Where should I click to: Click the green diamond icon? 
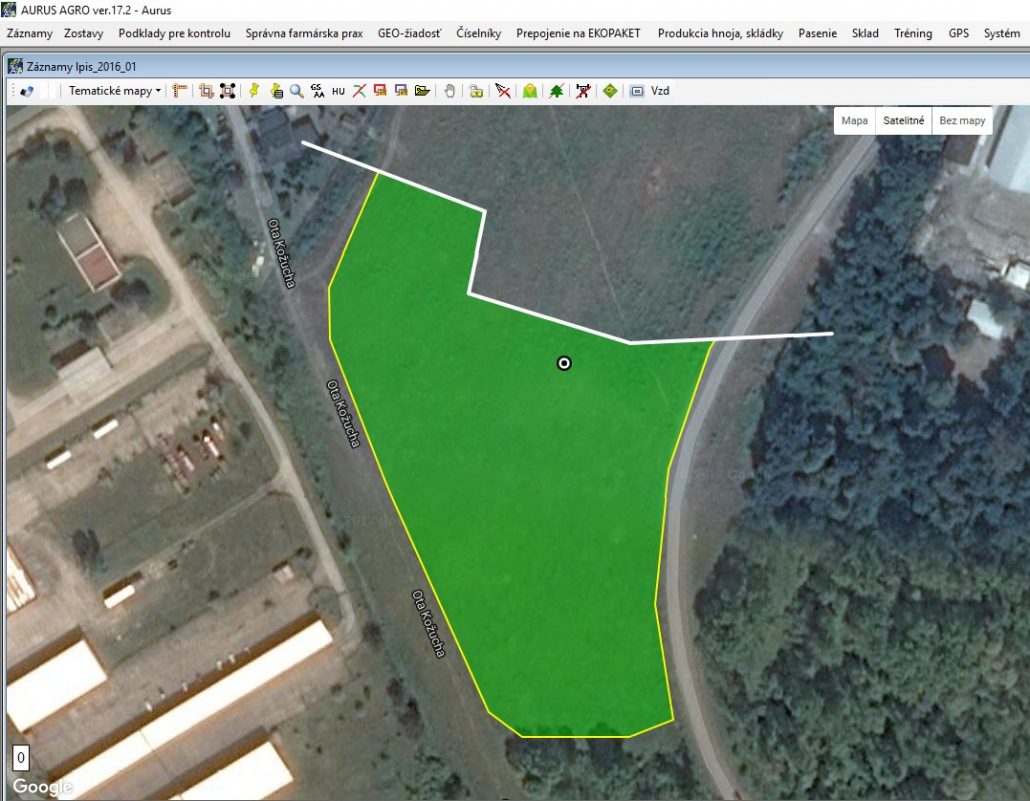[610, 91]
